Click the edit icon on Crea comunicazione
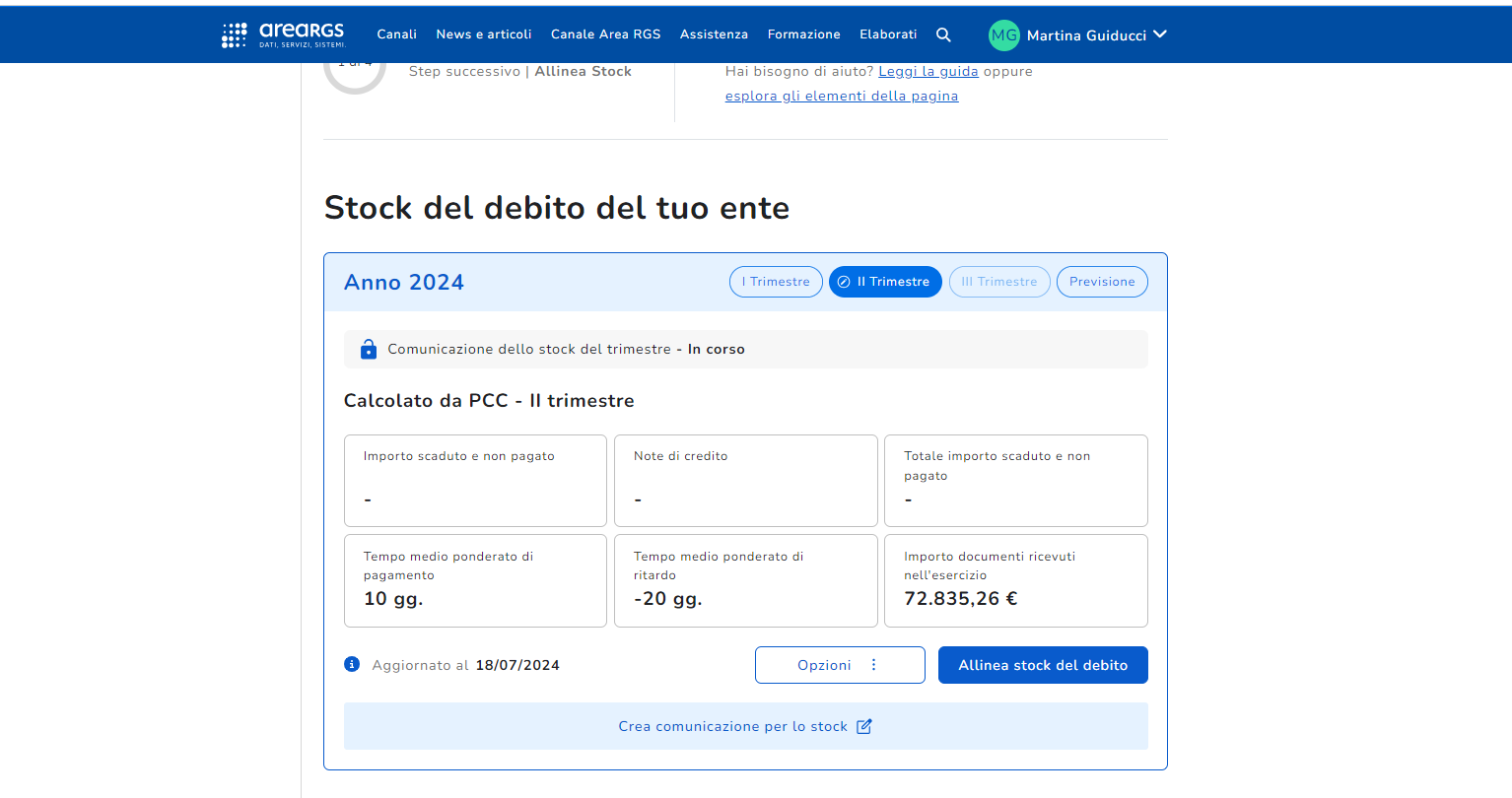The width and height of the screenshot is (1512, 798). [864, 726]
